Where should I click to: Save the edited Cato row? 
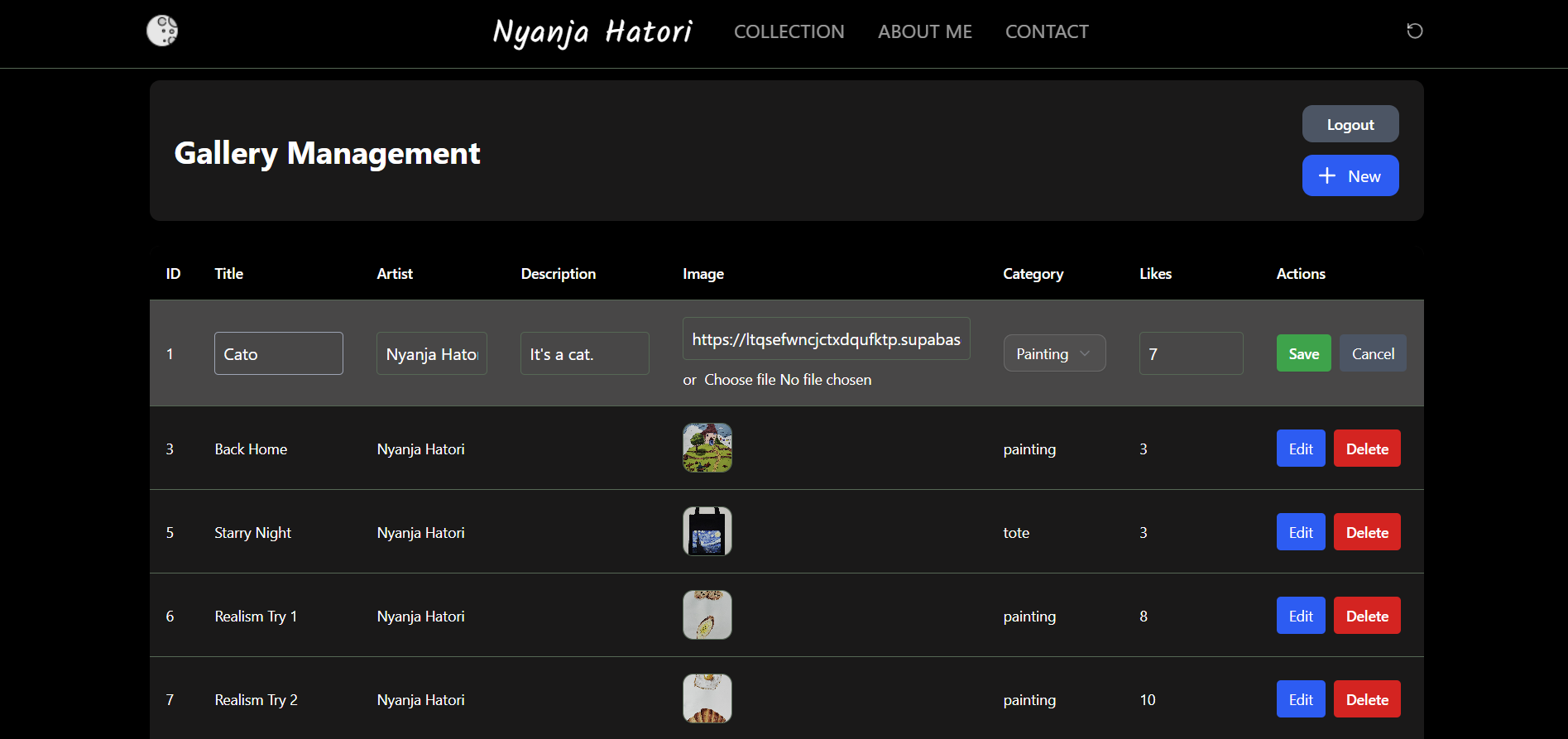1303,353
